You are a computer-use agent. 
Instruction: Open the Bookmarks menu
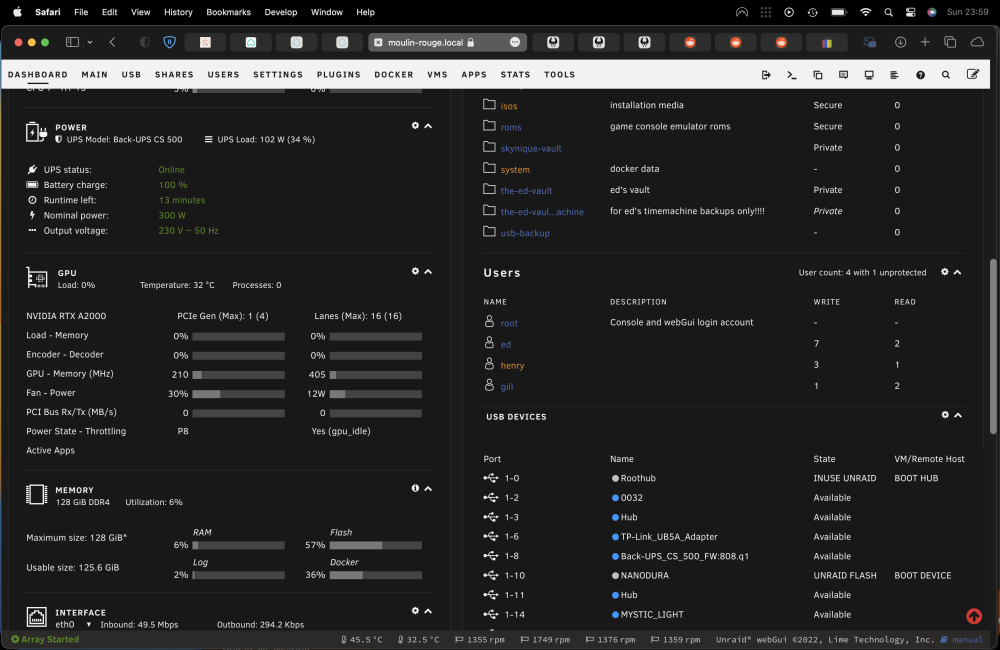point(228,12)
